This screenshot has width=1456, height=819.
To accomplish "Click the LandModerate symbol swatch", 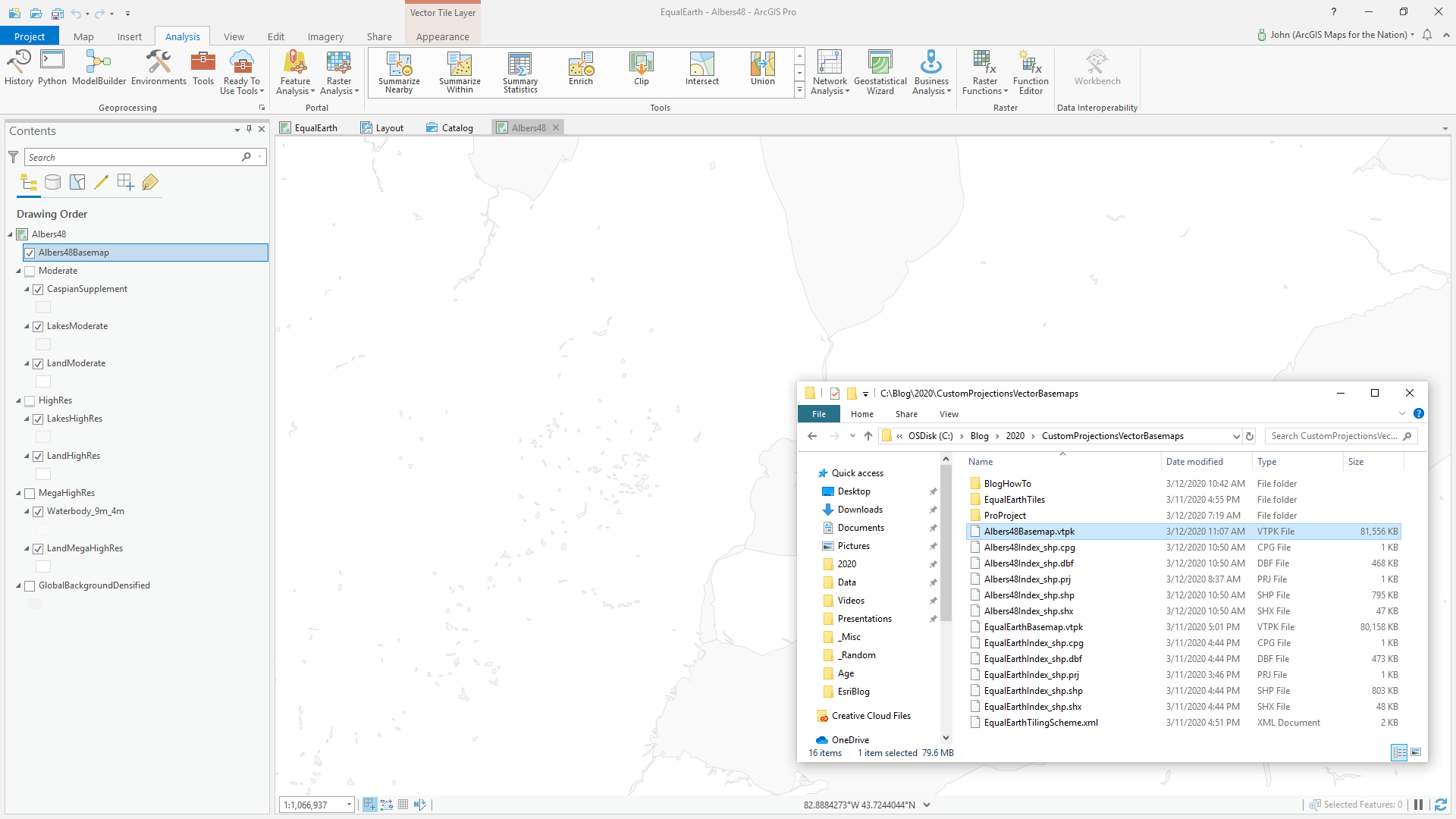I will click(x=43, y=381).
